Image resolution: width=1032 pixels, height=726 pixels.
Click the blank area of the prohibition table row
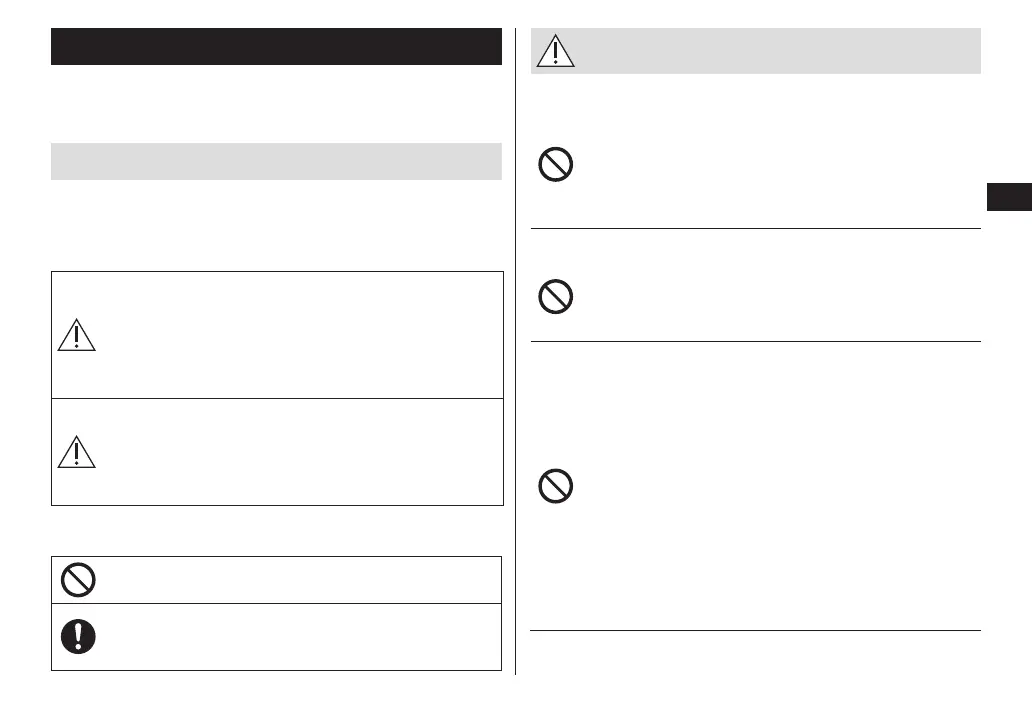click(300, 580)
